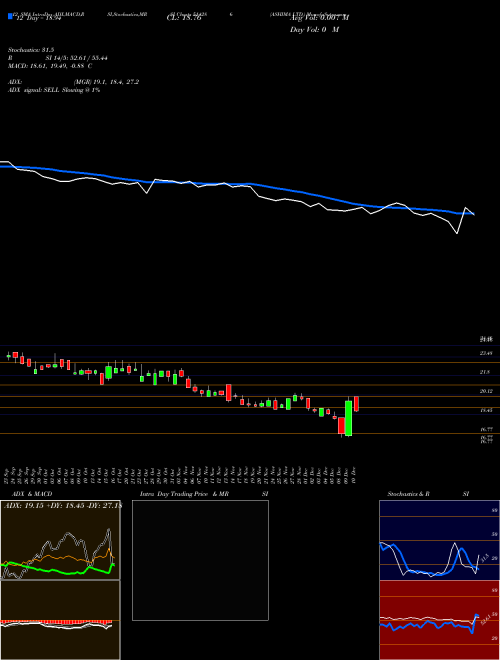Click the 'Stochastics & R' panel title
Image resolution: width=500 pixels, height=660 pixels.
(409, 494)
